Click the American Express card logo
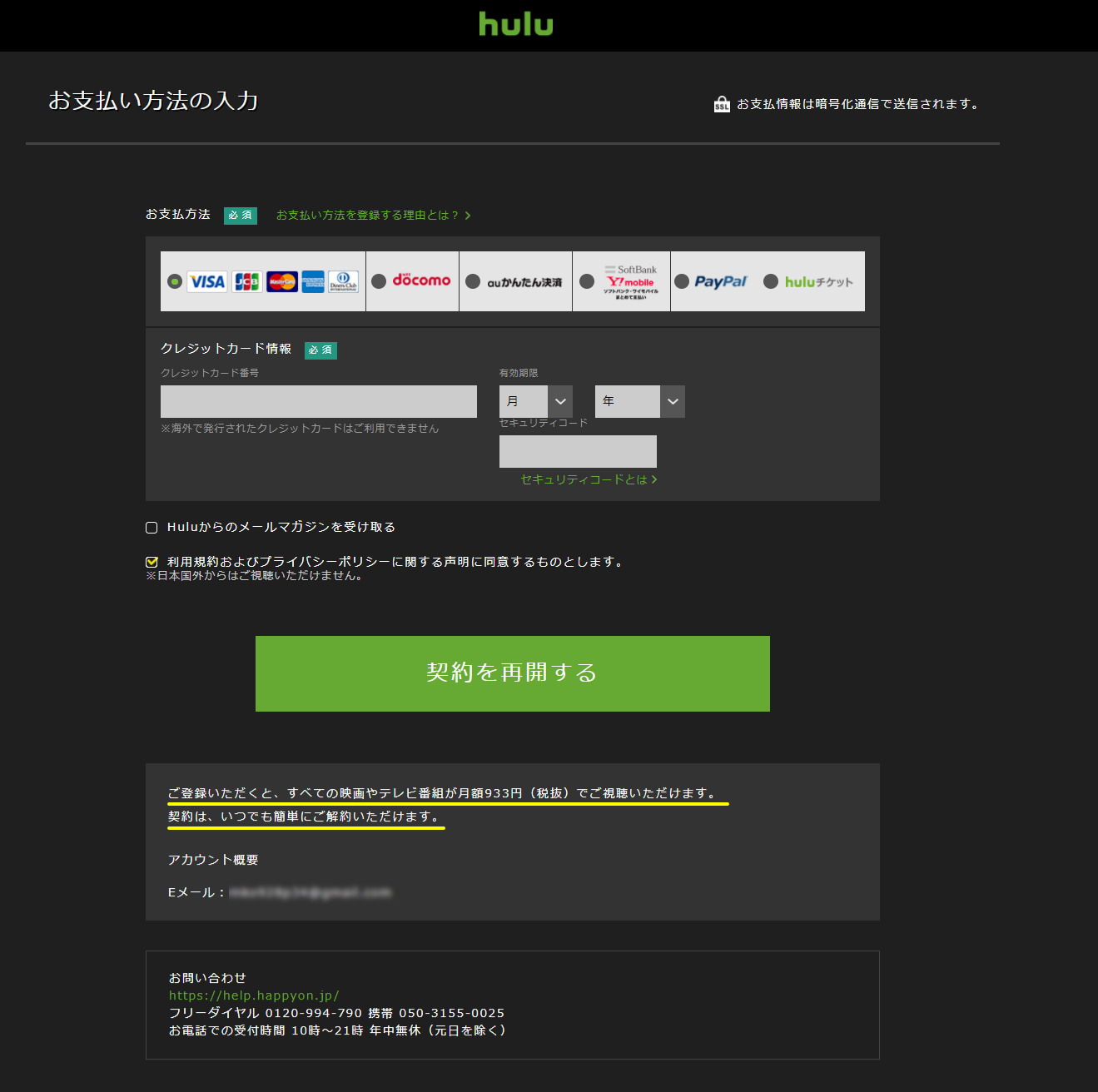The image size is (1098, 1092). [313, 281]
